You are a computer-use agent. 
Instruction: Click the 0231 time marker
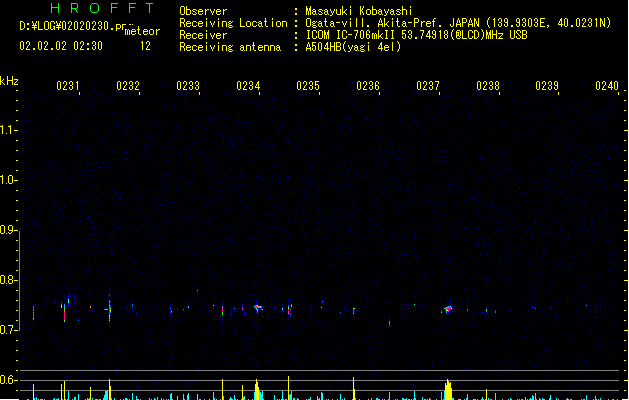[x=68, y=86]
